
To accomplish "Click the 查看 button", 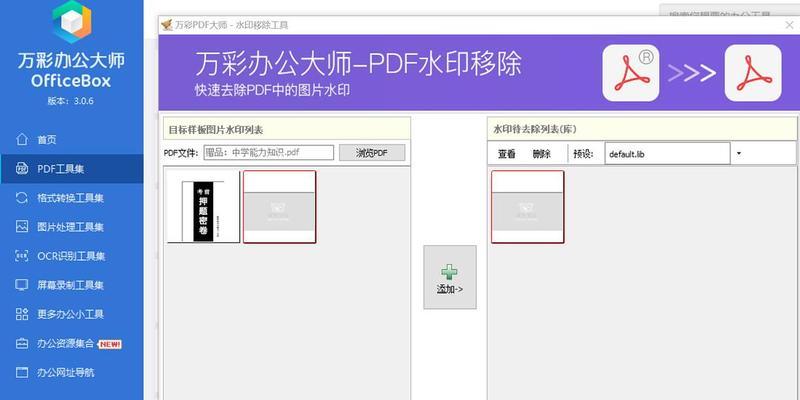I will click(507, 154).
